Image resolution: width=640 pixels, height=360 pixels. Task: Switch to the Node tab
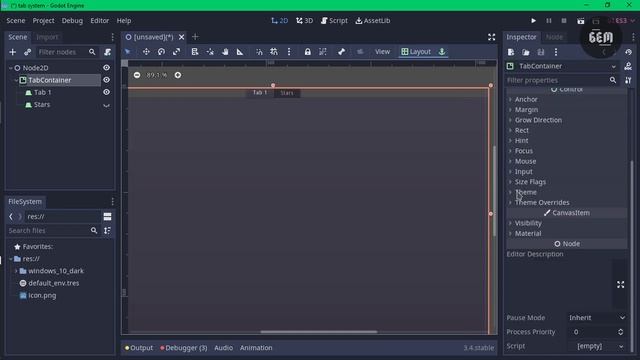[554, 37]
